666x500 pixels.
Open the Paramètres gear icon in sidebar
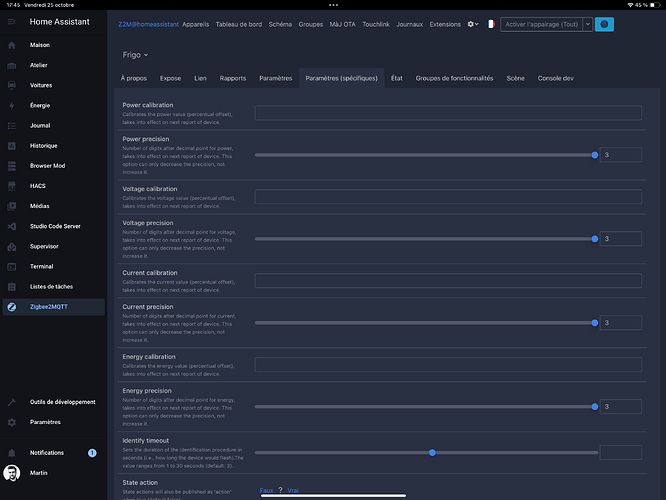(11, 422)
